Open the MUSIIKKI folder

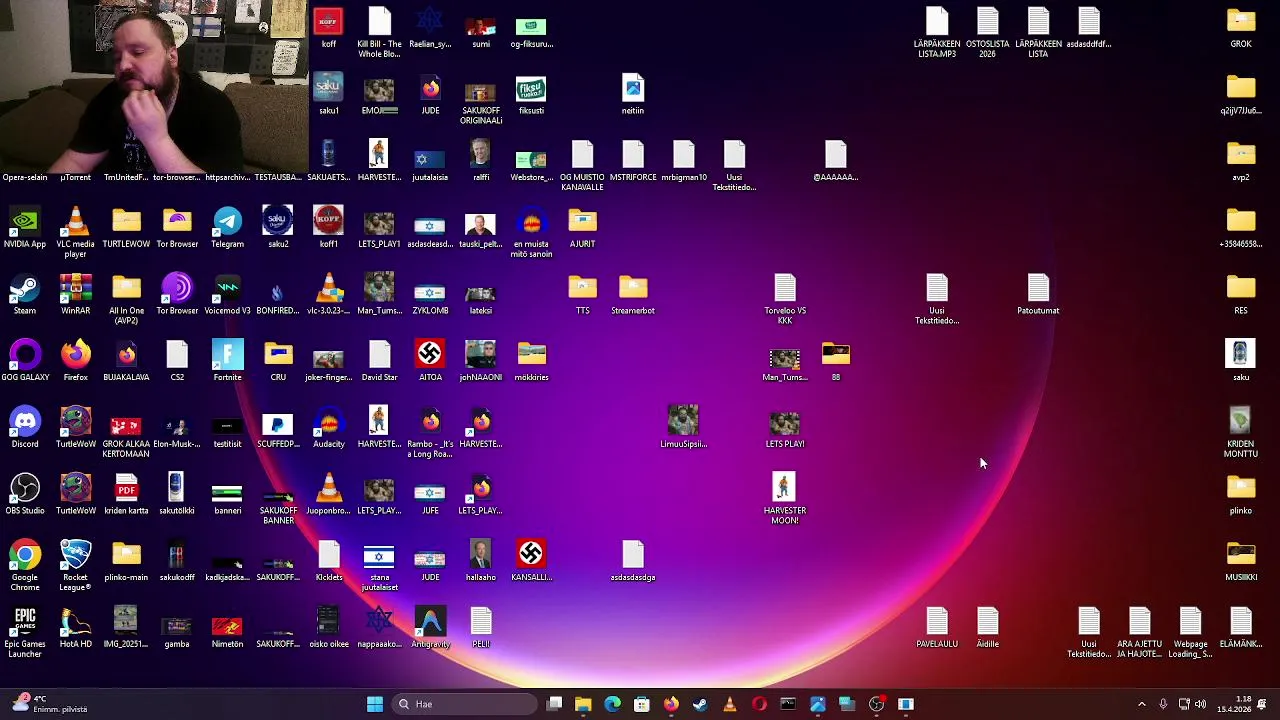[1241, 561]
